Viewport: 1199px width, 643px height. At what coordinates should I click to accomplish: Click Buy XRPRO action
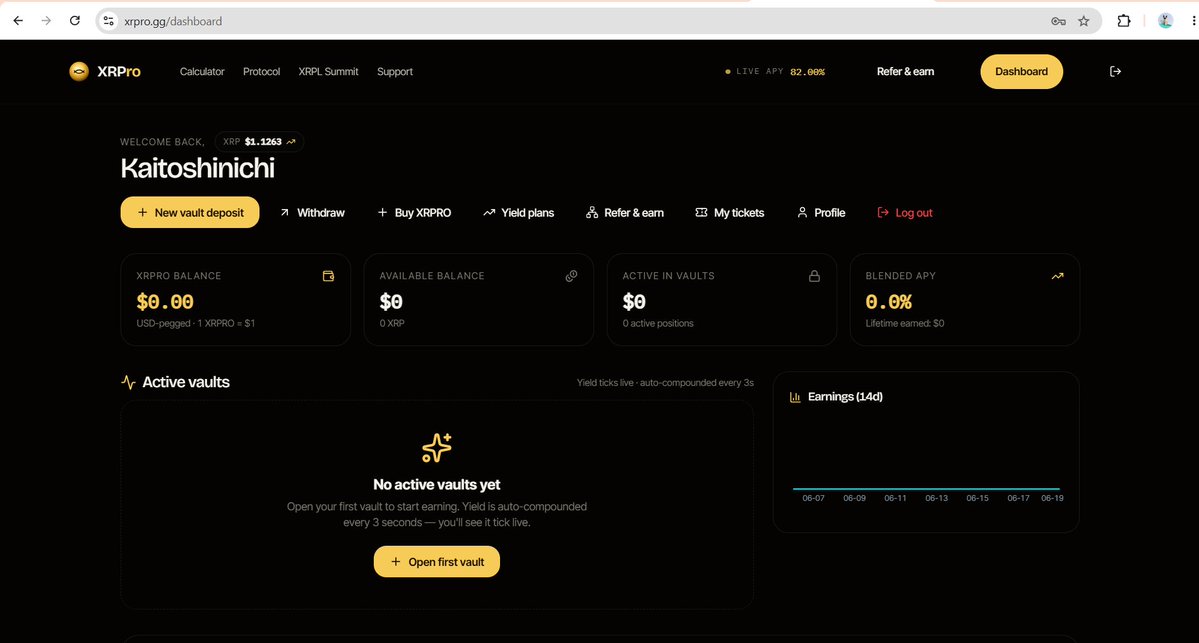414,213
